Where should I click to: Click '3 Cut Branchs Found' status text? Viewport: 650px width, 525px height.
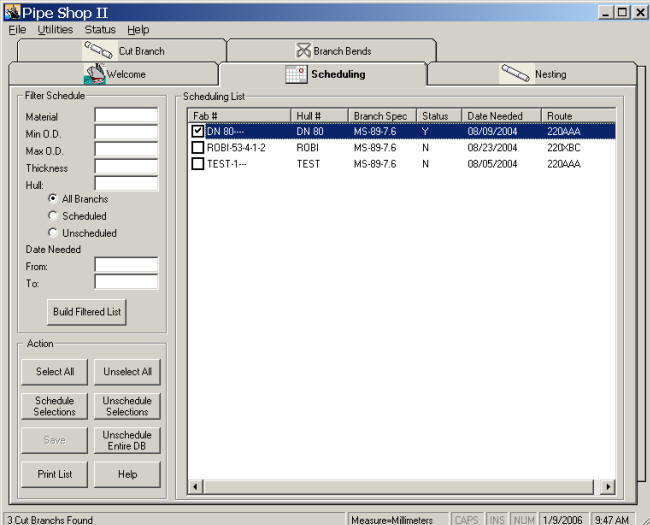coord(50,520)
